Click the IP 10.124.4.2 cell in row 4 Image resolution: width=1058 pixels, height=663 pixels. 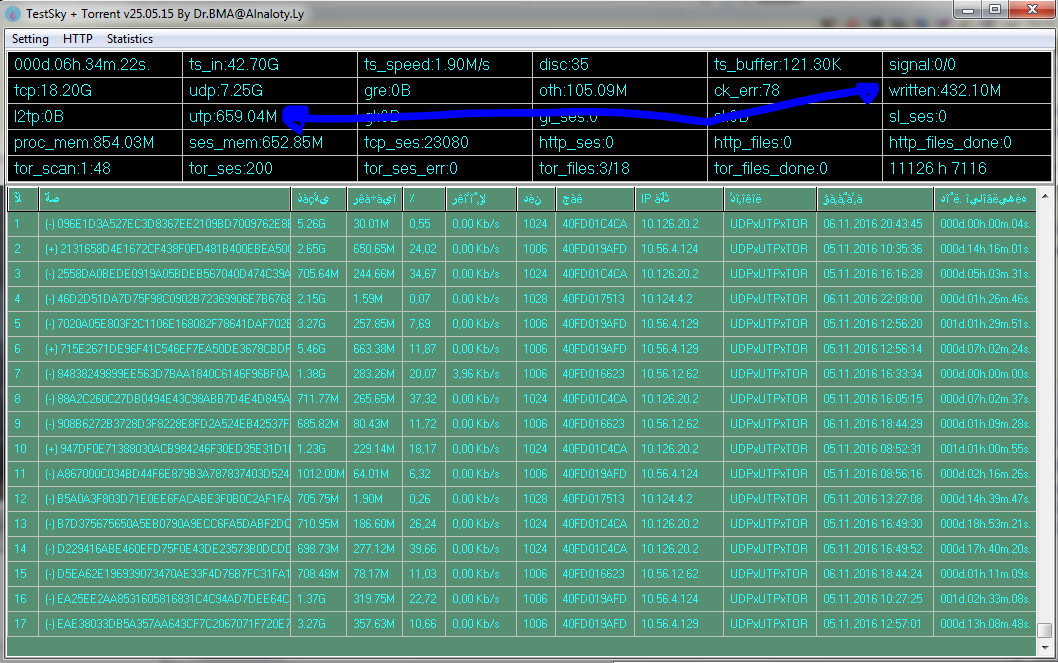679,299
